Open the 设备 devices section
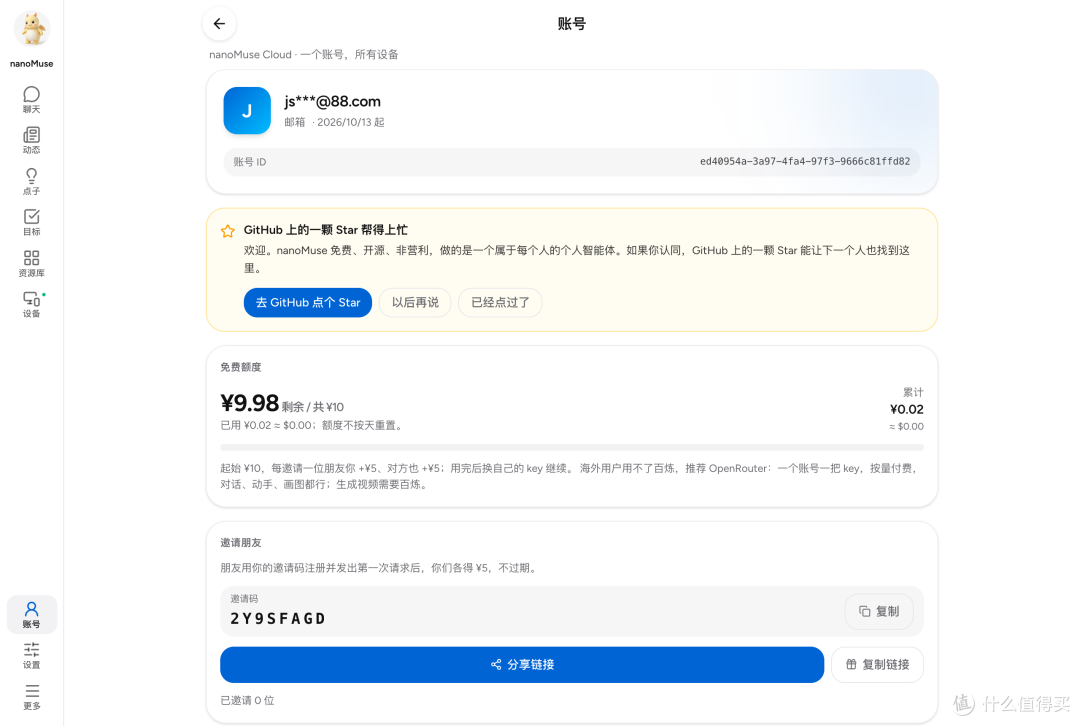The width and height of the screenshot is (1080, 726). 32,304
